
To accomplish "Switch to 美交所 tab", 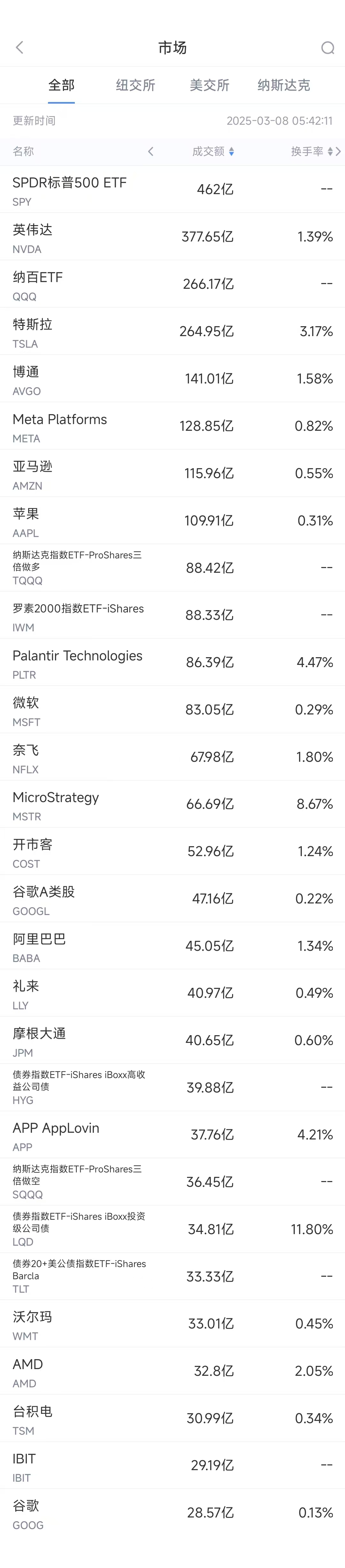I will tap(209, 85).
